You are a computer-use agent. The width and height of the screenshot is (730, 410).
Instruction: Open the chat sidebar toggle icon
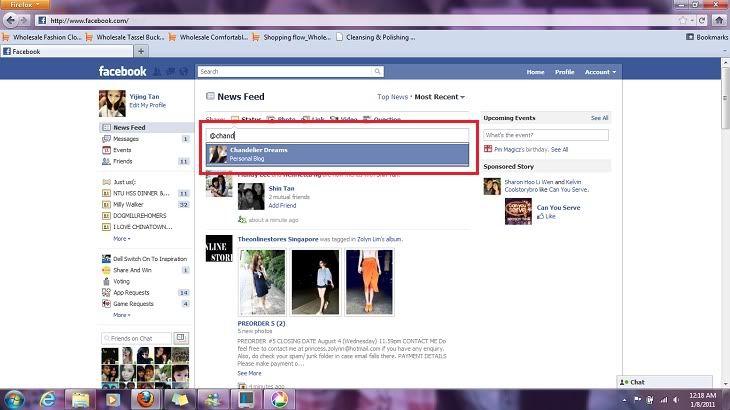click(x=624, y=382)
